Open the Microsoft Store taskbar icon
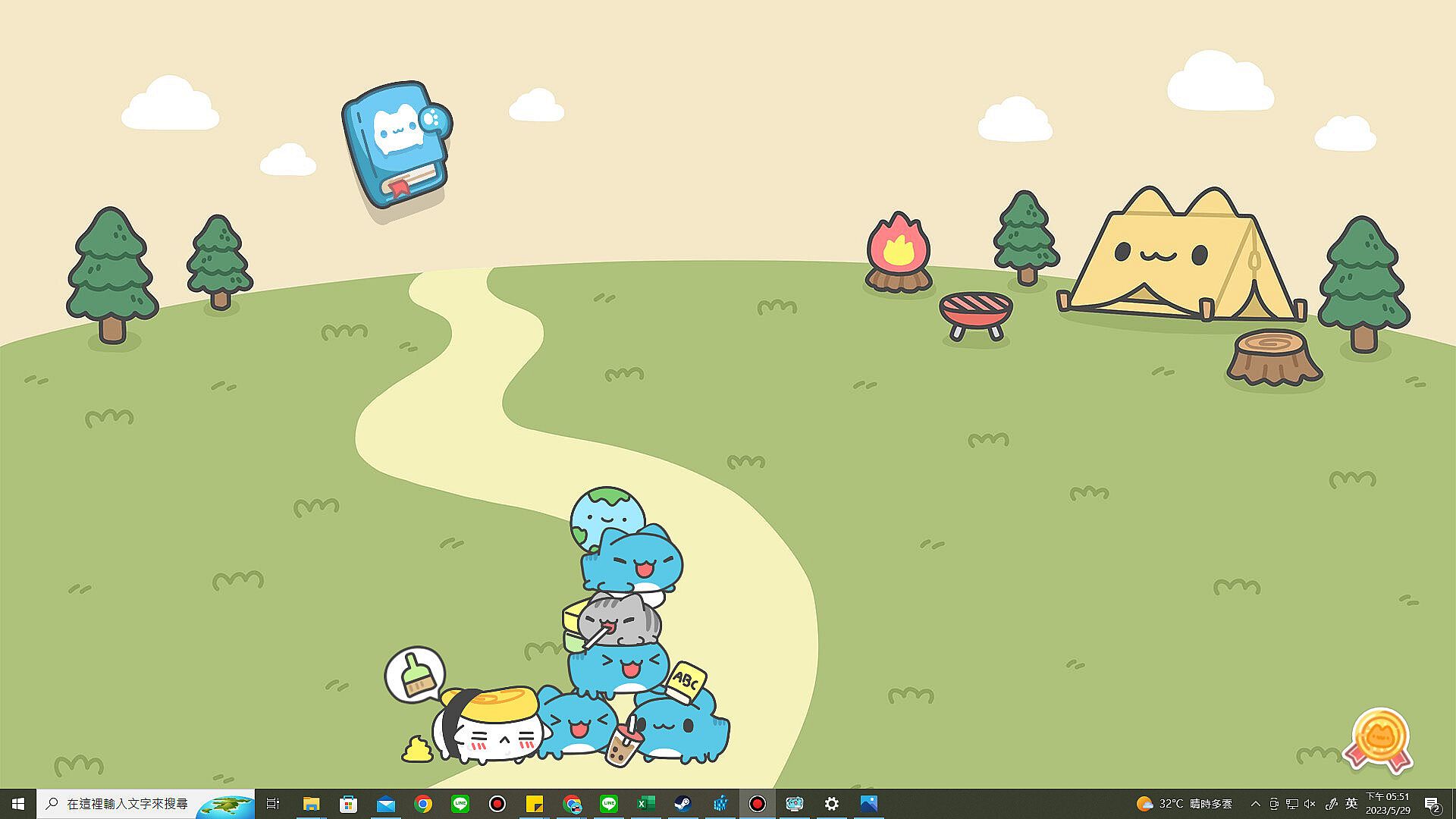 pos(349,804)
